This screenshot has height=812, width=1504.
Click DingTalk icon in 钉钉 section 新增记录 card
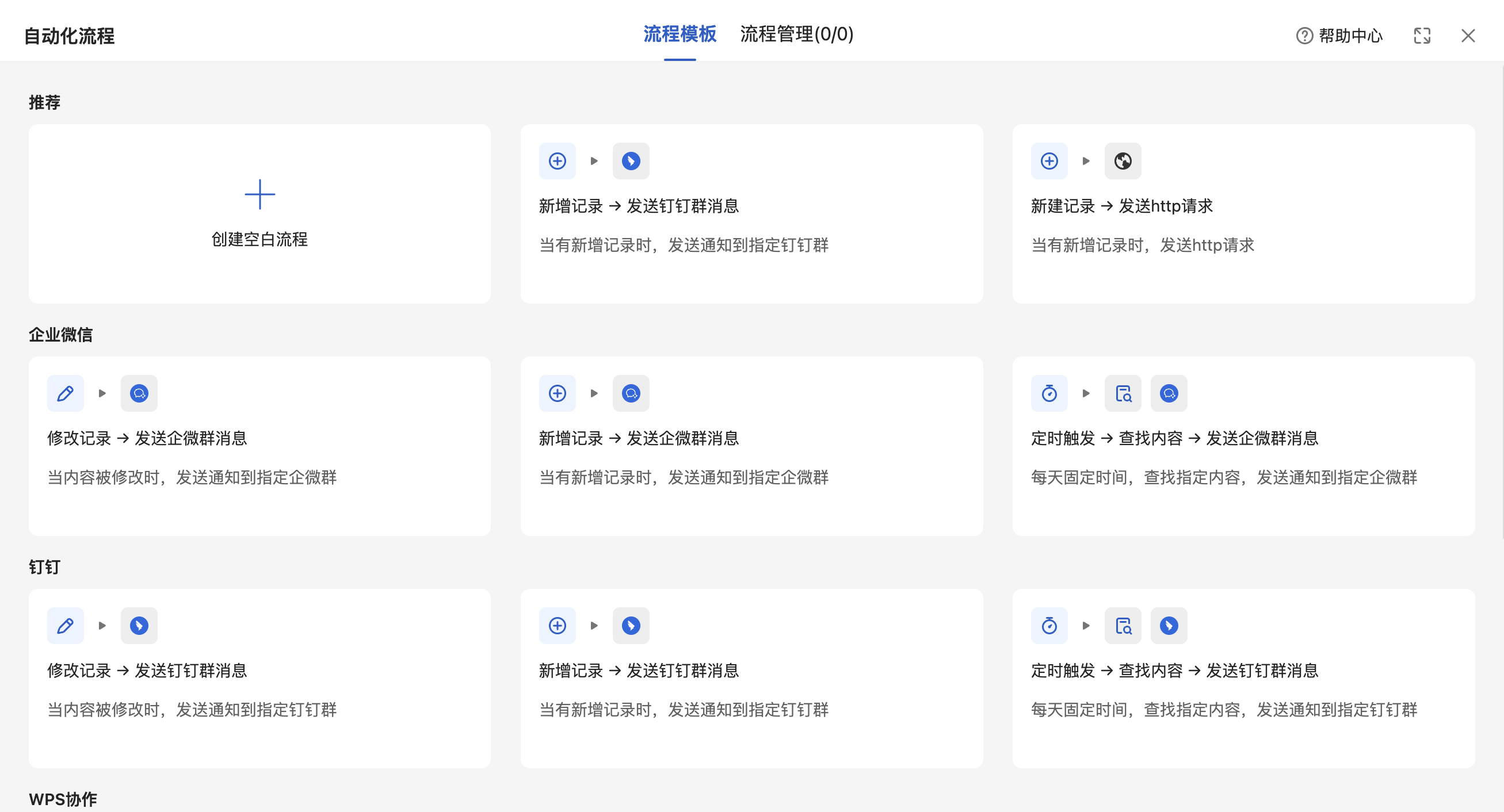coord(631,626)
